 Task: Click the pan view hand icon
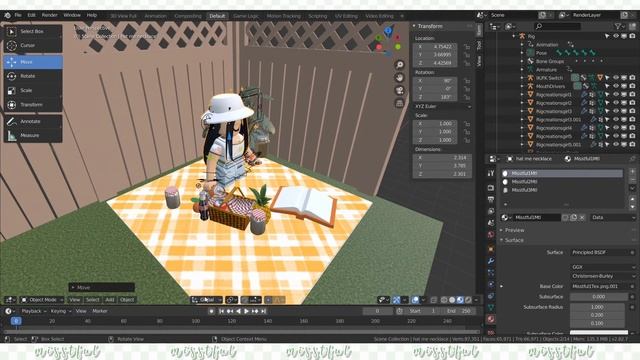(x=400, y=78)
